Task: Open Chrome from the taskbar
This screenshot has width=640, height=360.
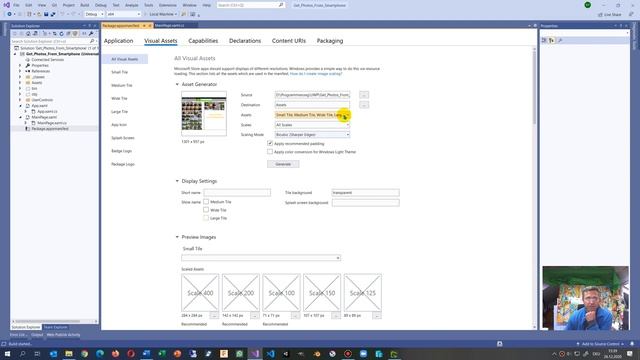Action: coord(84,354)
